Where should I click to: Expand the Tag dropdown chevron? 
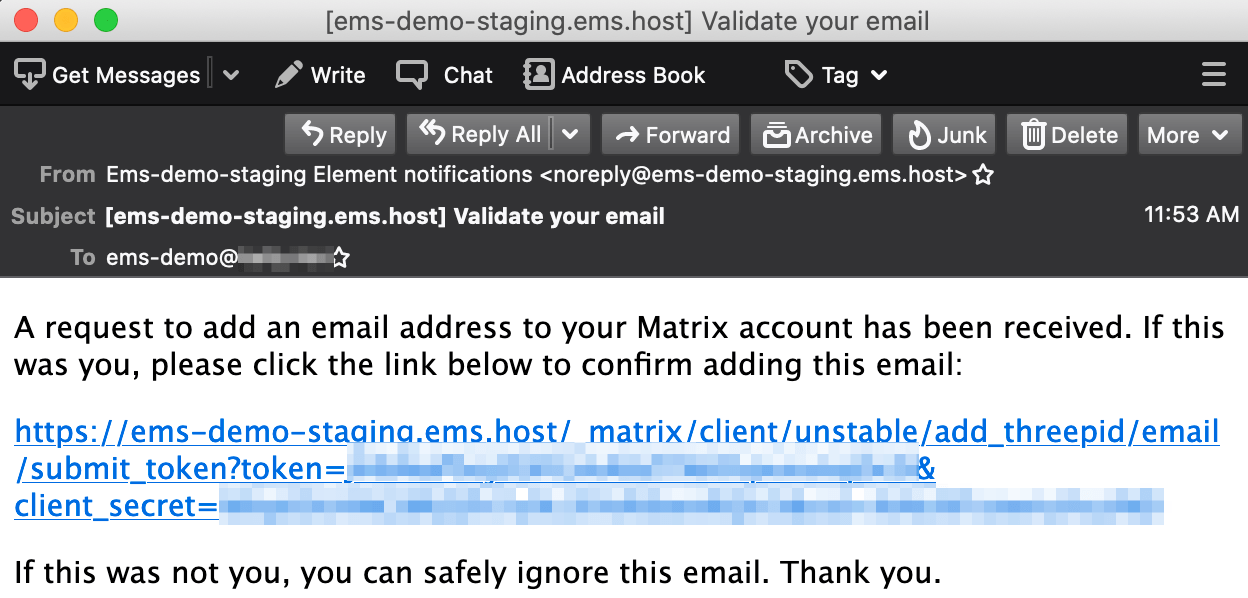point(879,75)
